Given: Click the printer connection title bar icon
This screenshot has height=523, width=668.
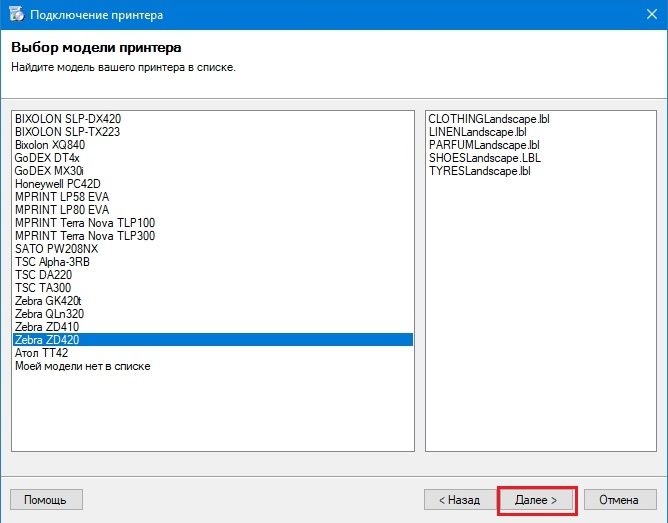Looking at the screenshot, I should 17,14.
